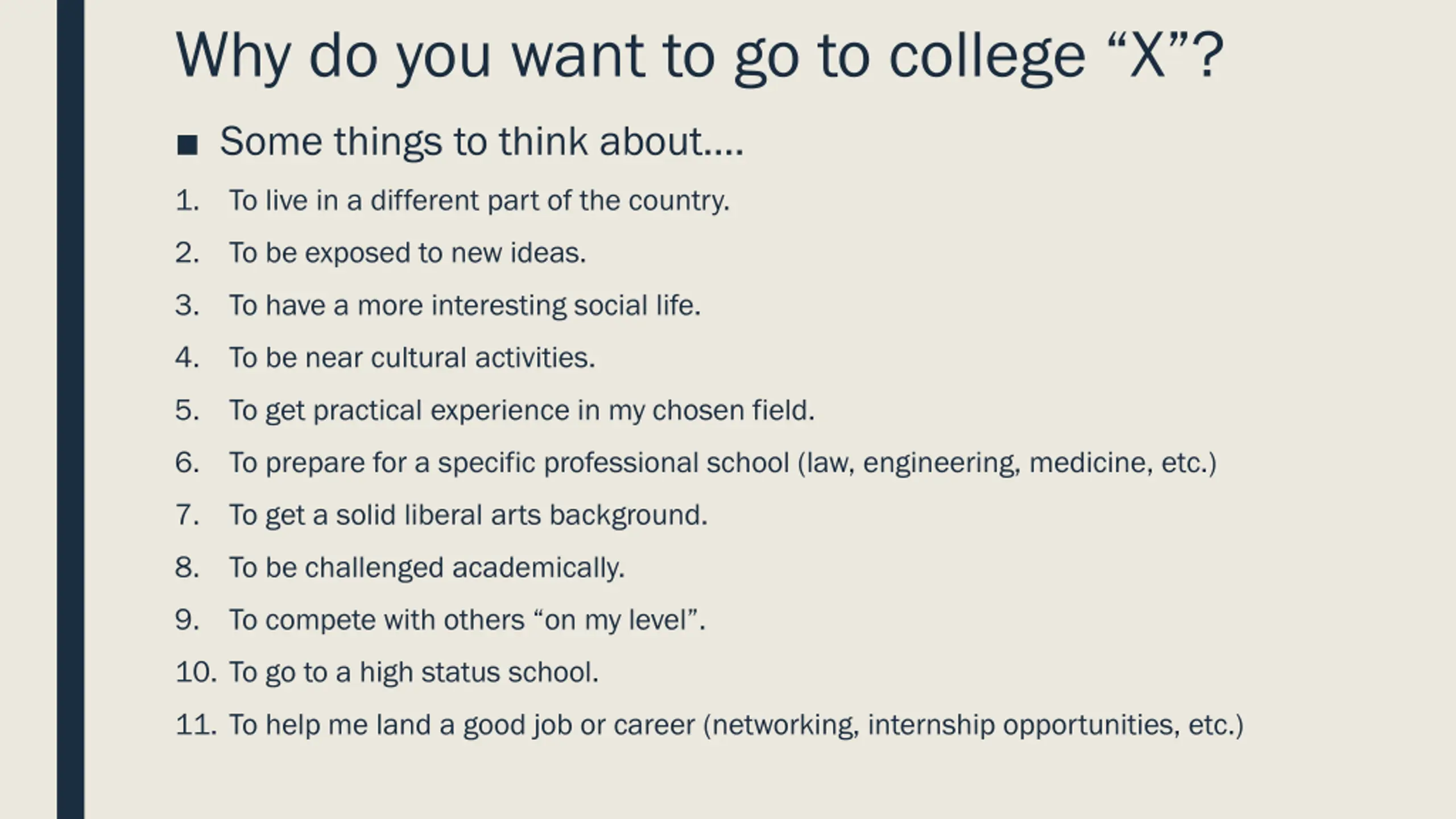
Task: Click the text '(law, engineering, medicine, etc.)'
Action: pos(1007,462)
